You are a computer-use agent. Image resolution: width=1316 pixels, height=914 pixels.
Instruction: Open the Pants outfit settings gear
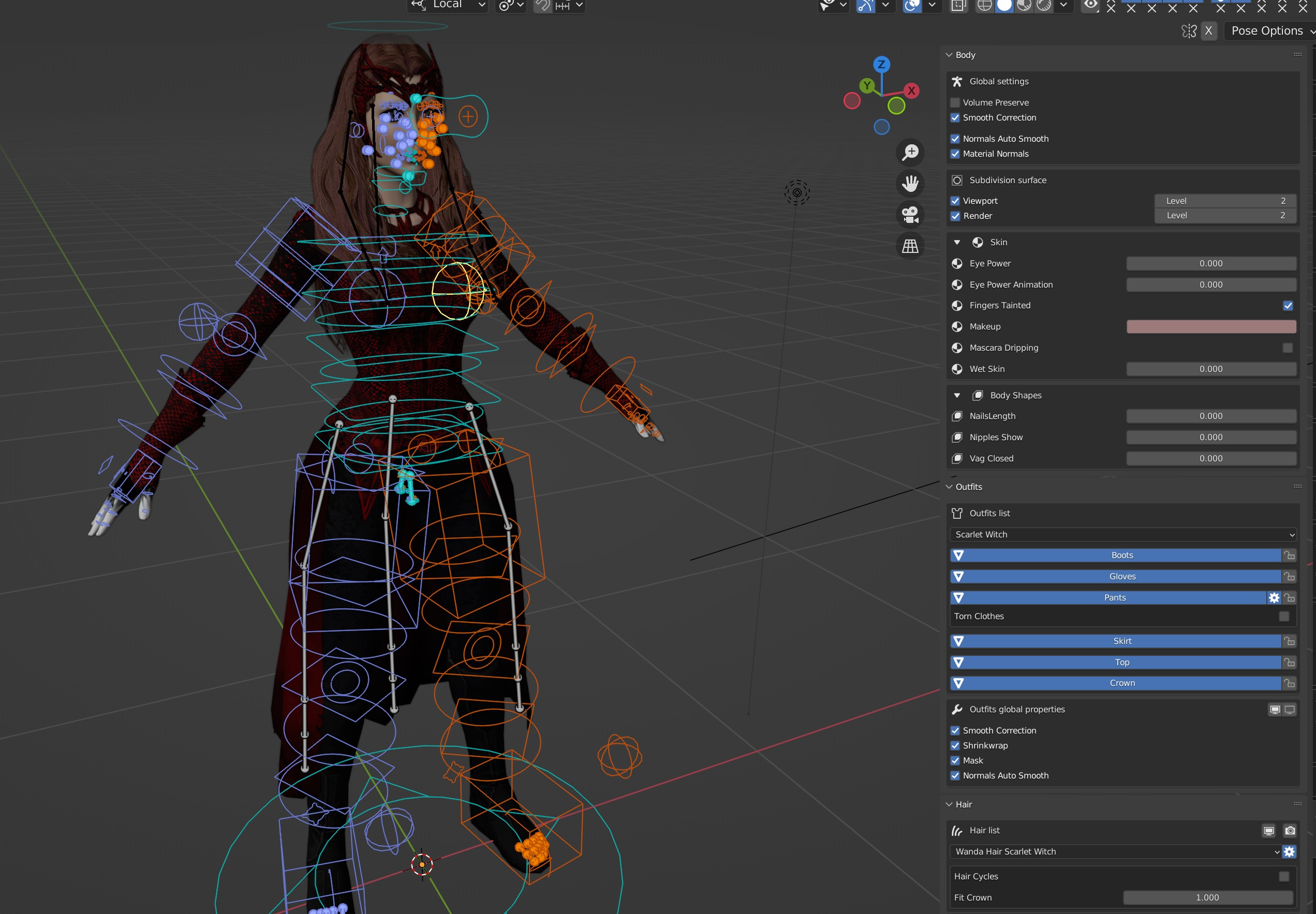point(1274,597)
